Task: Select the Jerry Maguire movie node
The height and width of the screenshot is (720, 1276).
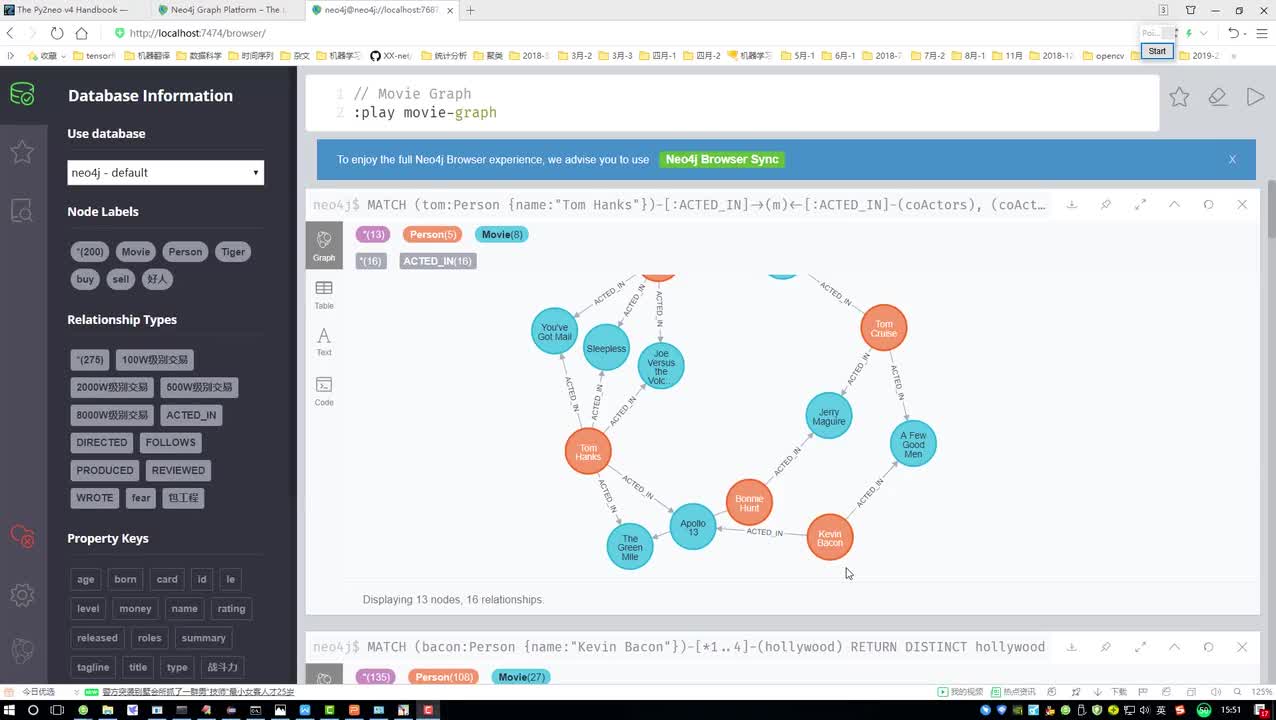Action: (x=829, y=416)
